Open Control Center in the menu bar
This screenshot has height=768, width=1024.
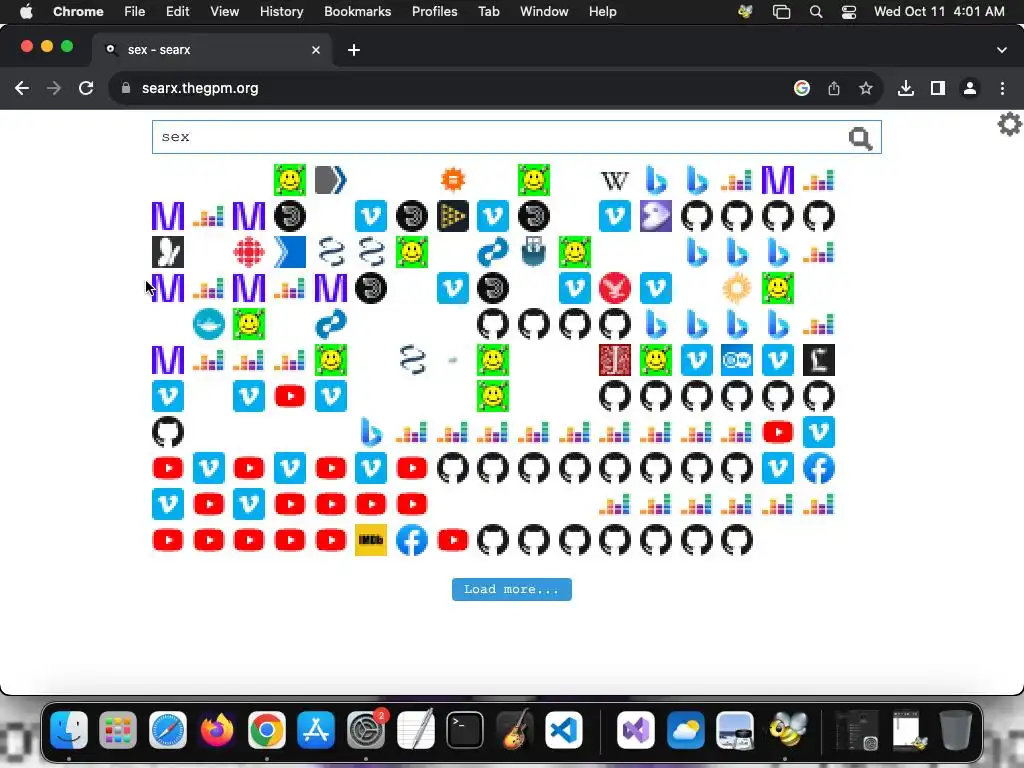(x=848, y=11)
